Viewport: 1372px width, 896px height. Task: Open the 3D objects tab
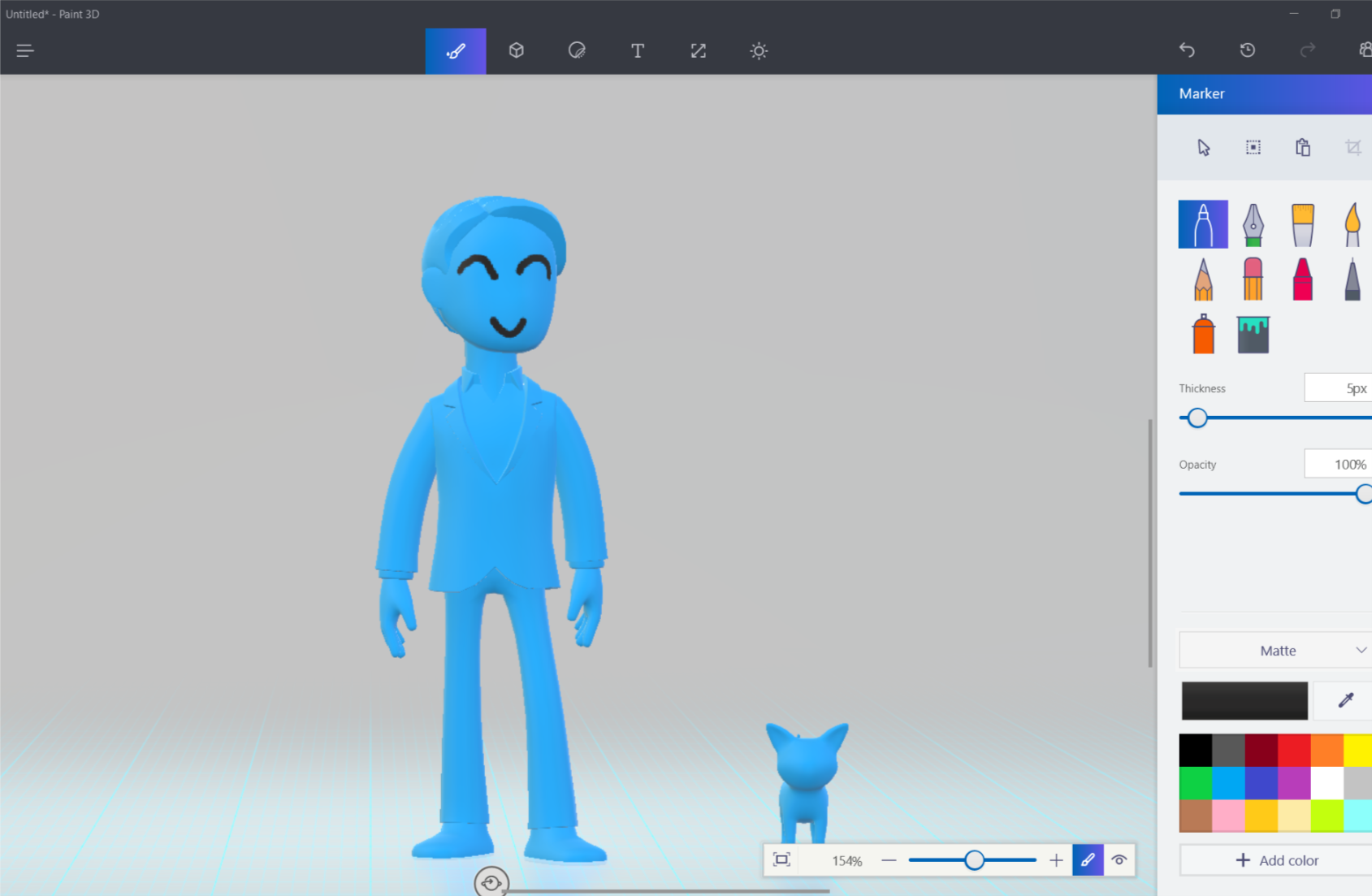pos(517,51)
